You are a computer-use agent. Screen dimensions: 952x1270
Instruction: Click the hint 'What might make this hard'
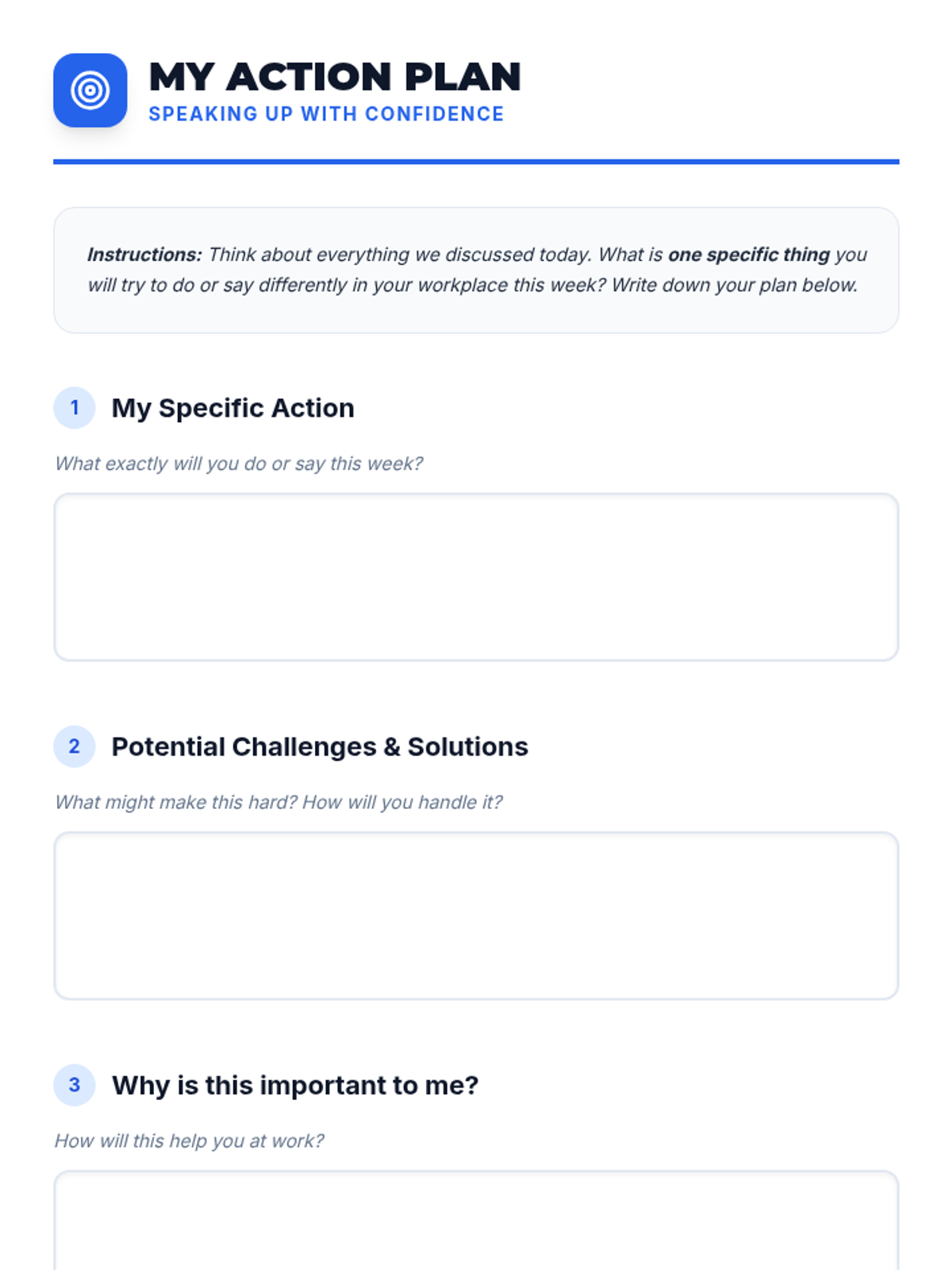coord(278,802)
